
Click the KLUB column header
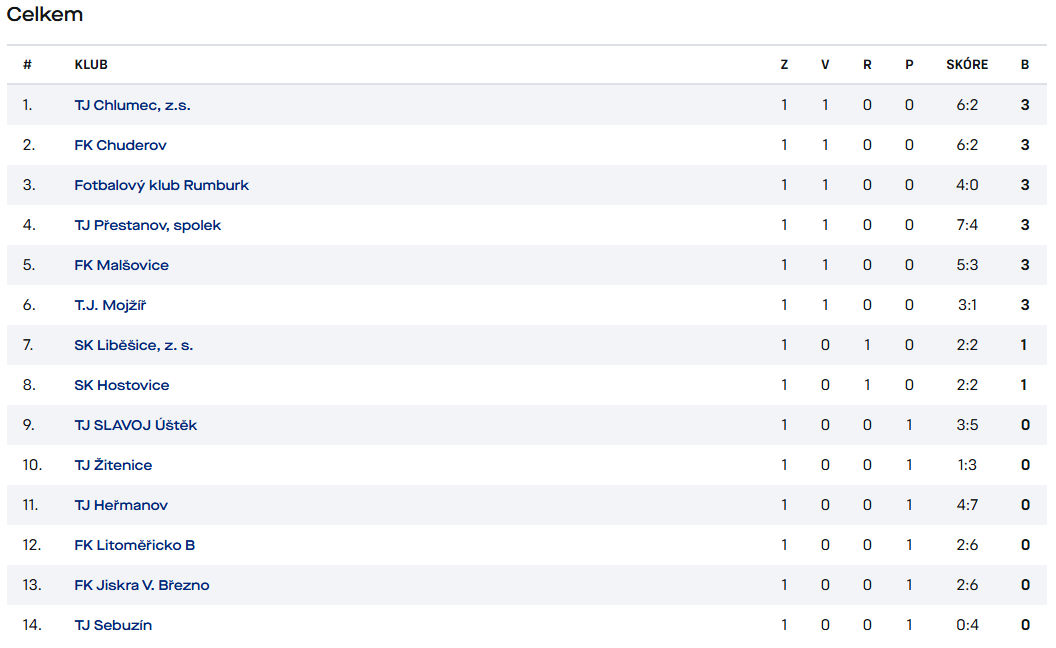(91, 65)
